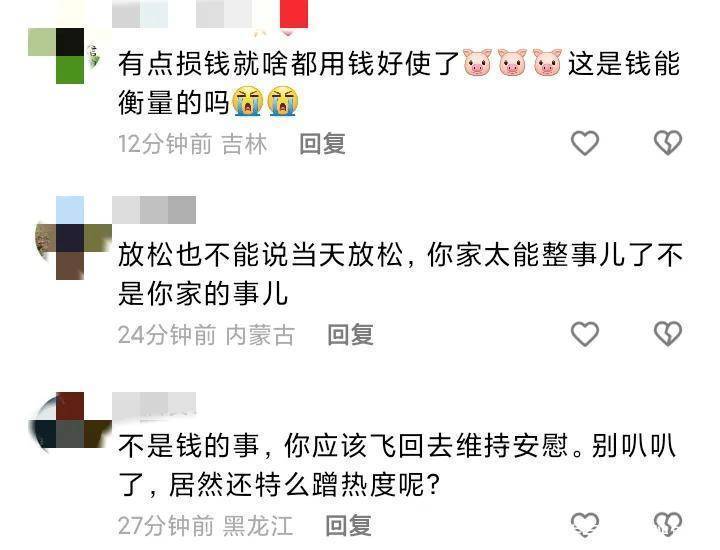Screen dimensions: 720x550
Task: Dislike the comment from 吉林
Action: tap(668, 143)
